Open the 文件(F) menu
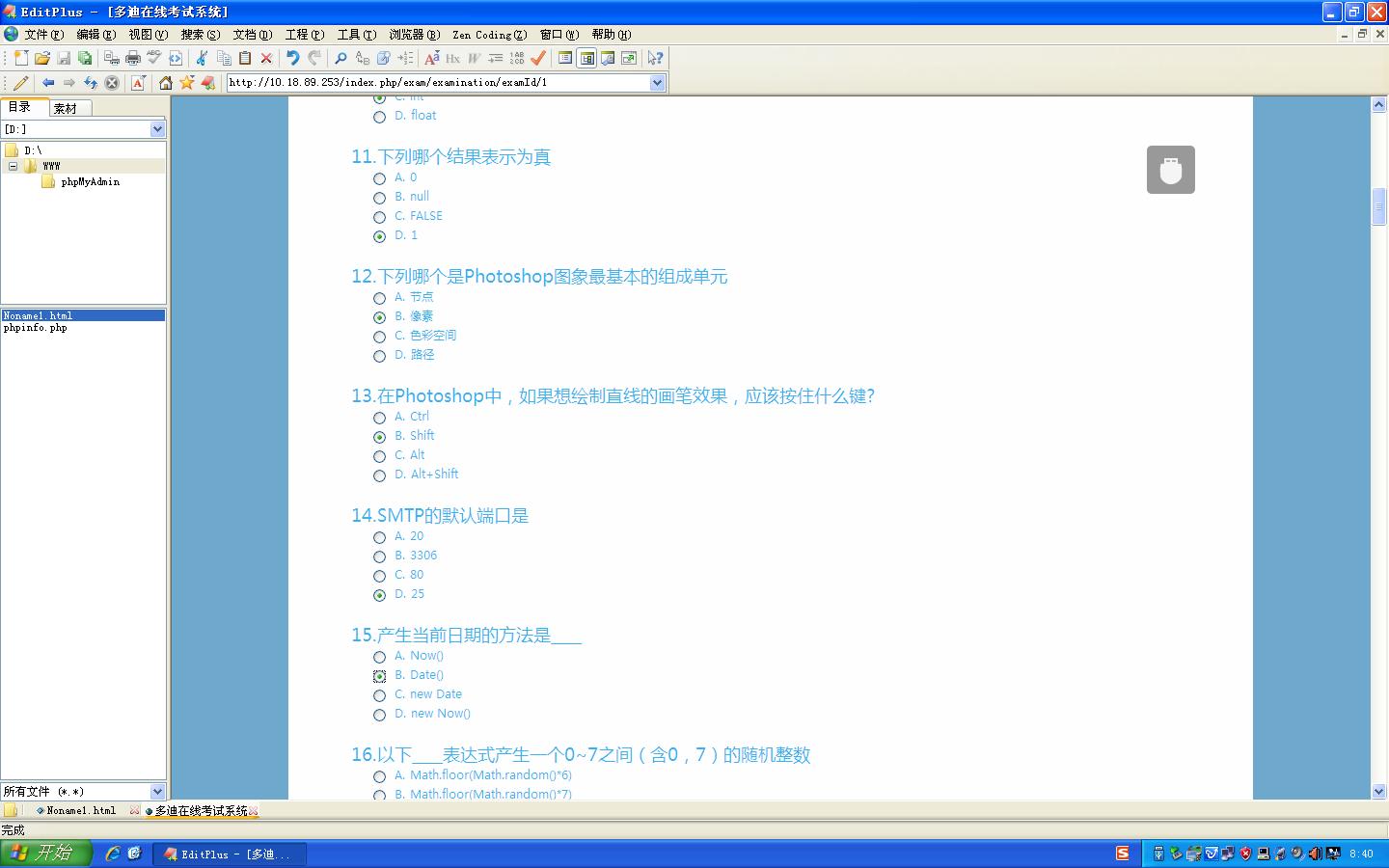Viewport: 1389px width, 868px height. (x=44, y=34)
